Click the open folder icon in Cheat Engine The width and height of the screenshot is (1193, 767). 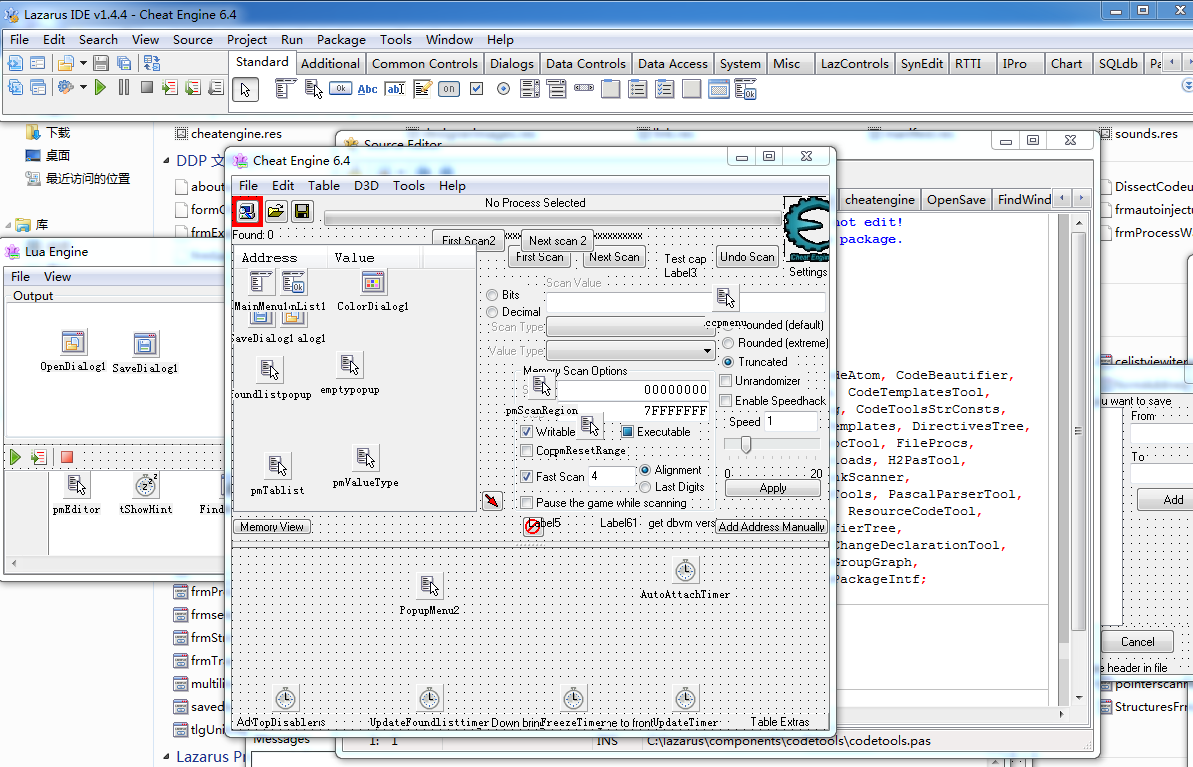pyautogui.click(x=275, y=212)
